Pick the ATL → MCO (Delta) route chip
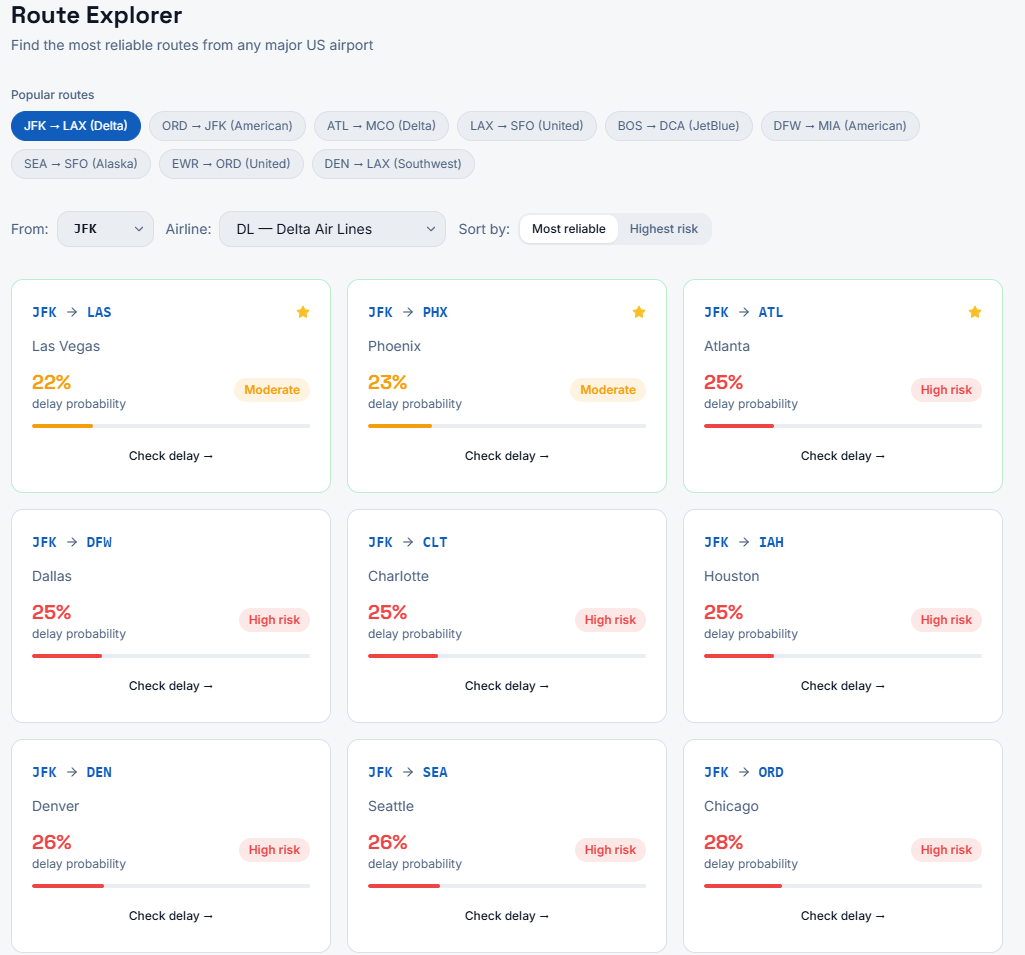The height and width of the screenshot is (955, 1025). (x=381, y=126)
